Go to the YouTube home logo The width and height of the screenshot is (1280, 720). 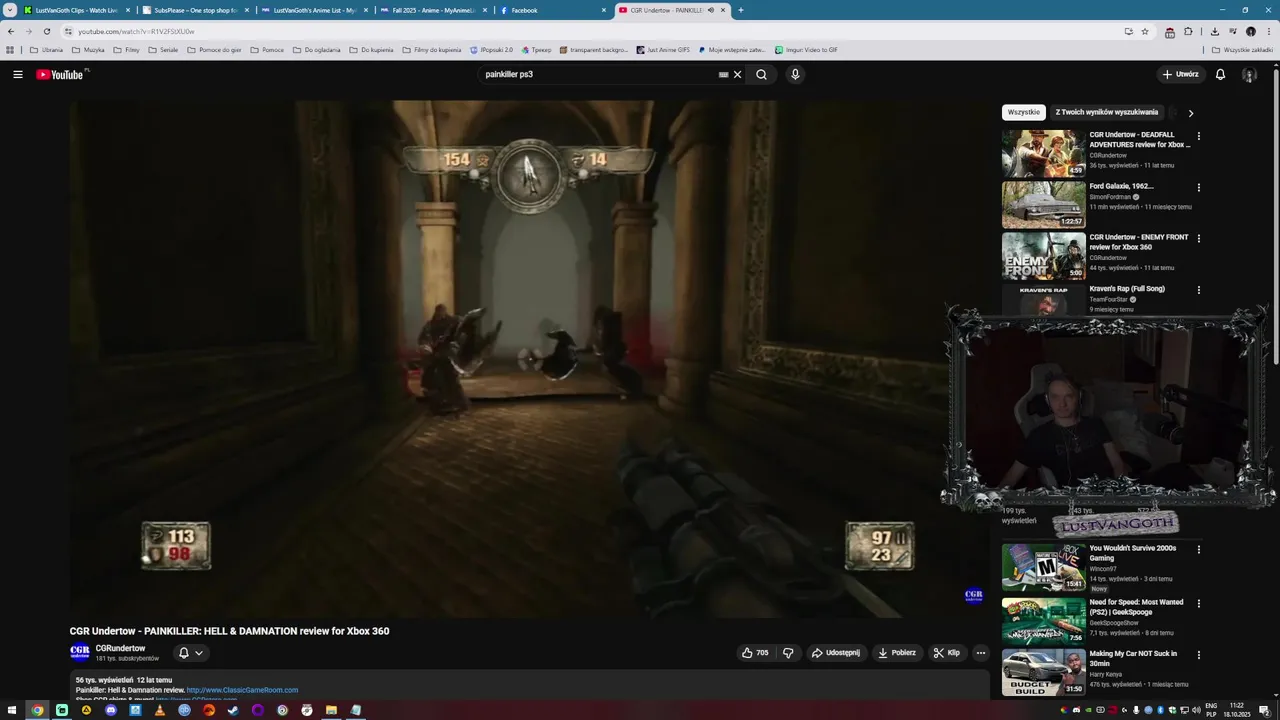coord(62,74)
